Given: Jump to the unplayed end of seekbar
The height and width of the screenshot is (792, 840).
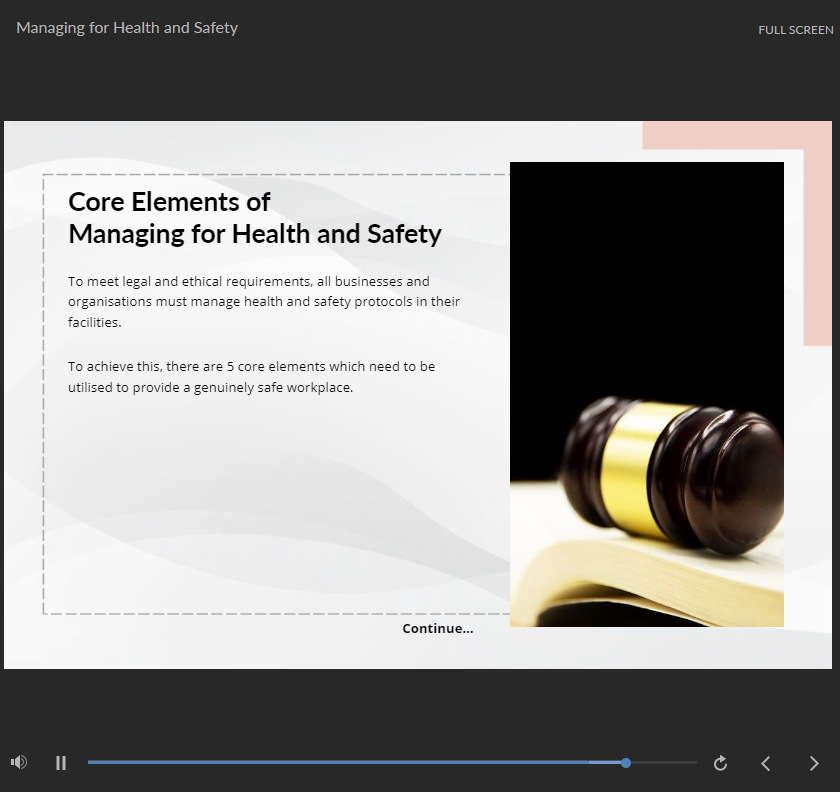Looking at the screenshot, I should point(690,763).
